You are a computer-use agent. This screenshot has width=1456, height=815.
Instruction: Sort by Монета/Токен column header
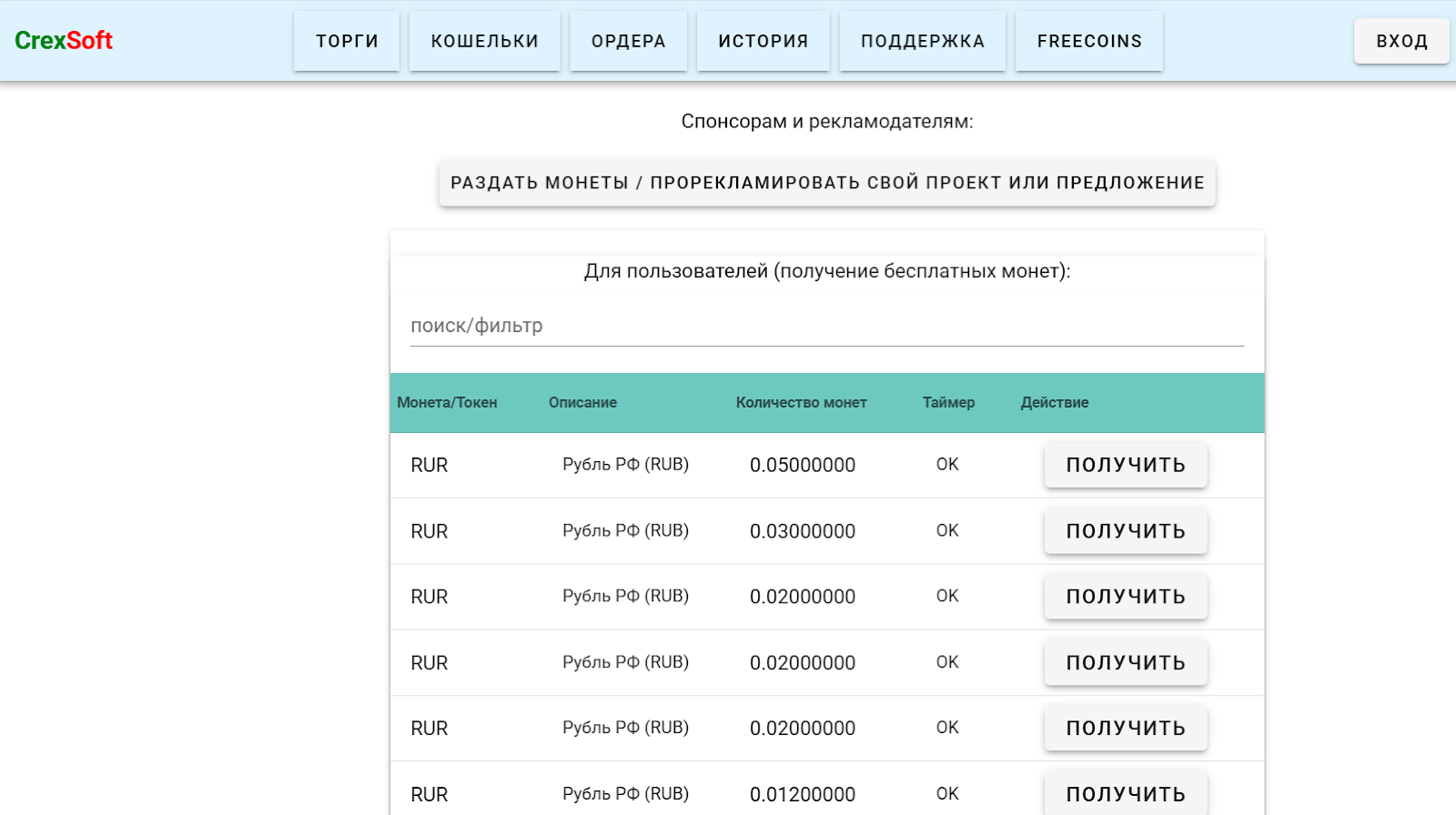(x=447, y=403)
